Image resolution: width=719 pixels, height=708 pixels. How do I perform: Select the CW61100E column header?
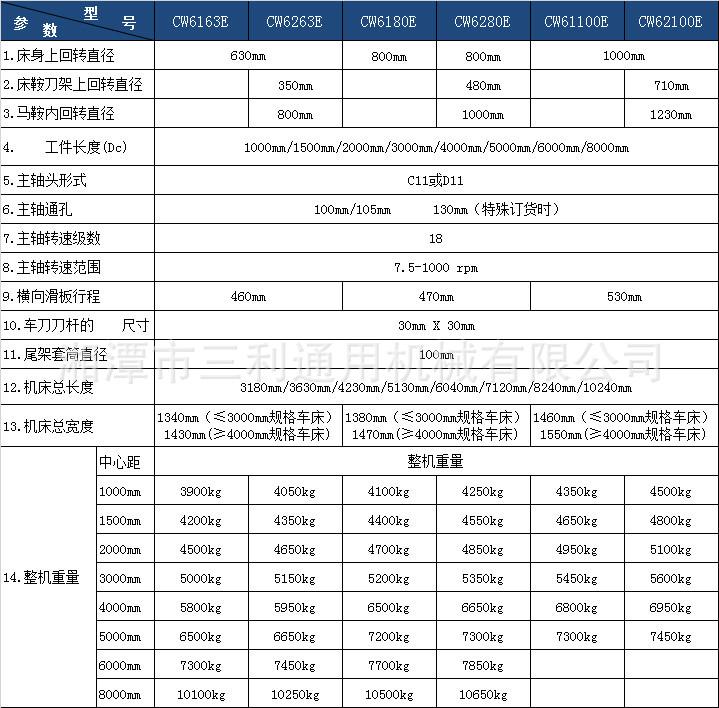click(x=577, y=21)
